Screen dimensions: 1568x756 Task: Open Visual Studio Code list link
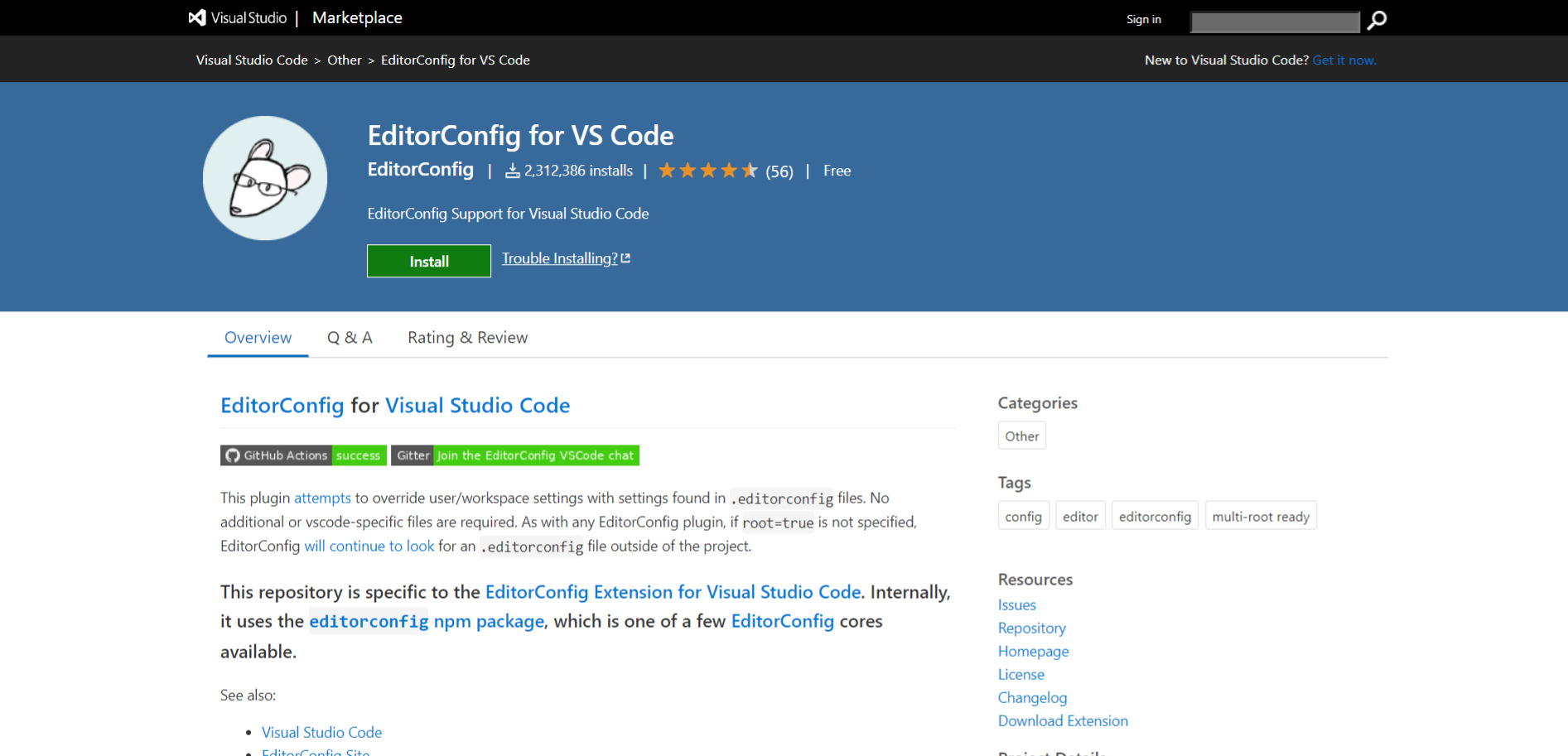pos(322,732)
